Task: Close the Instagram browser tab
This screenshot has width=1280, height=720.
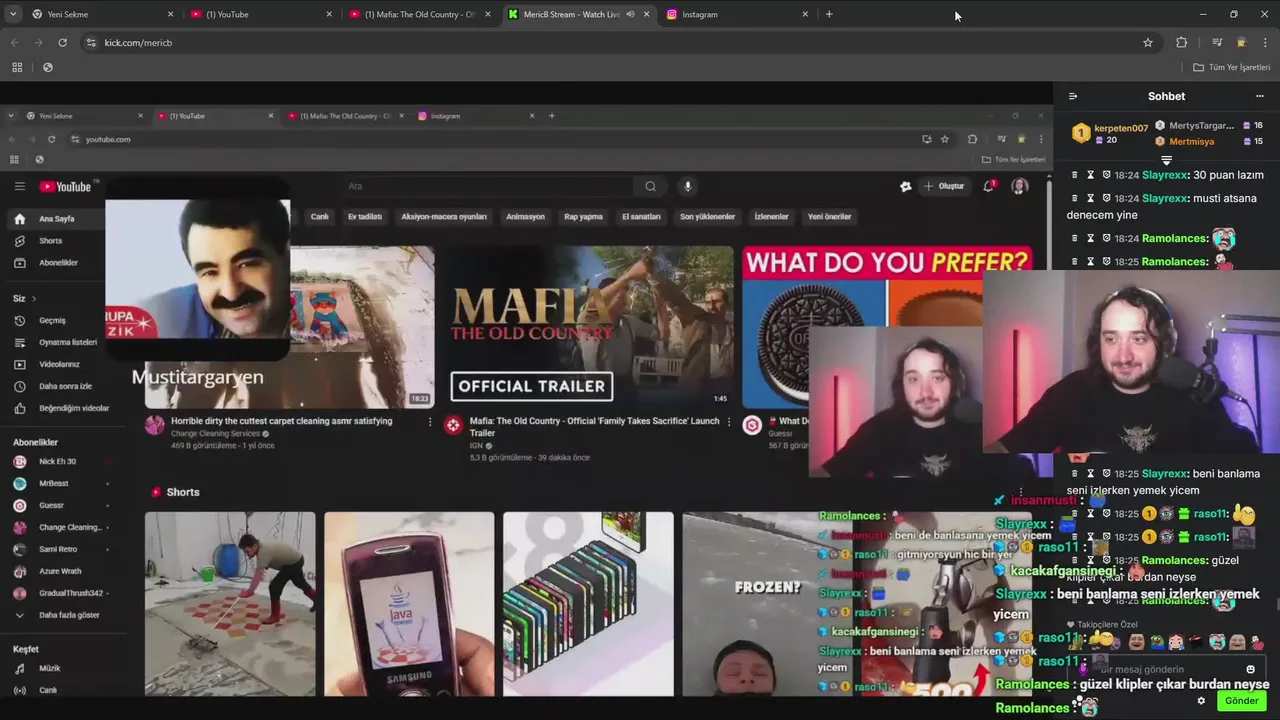Action: tap(805, 14)
